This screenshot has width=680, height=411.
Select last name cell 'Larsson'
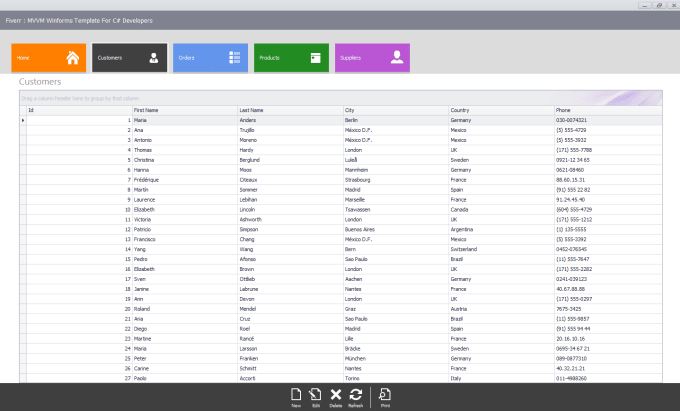coord(291,349)
